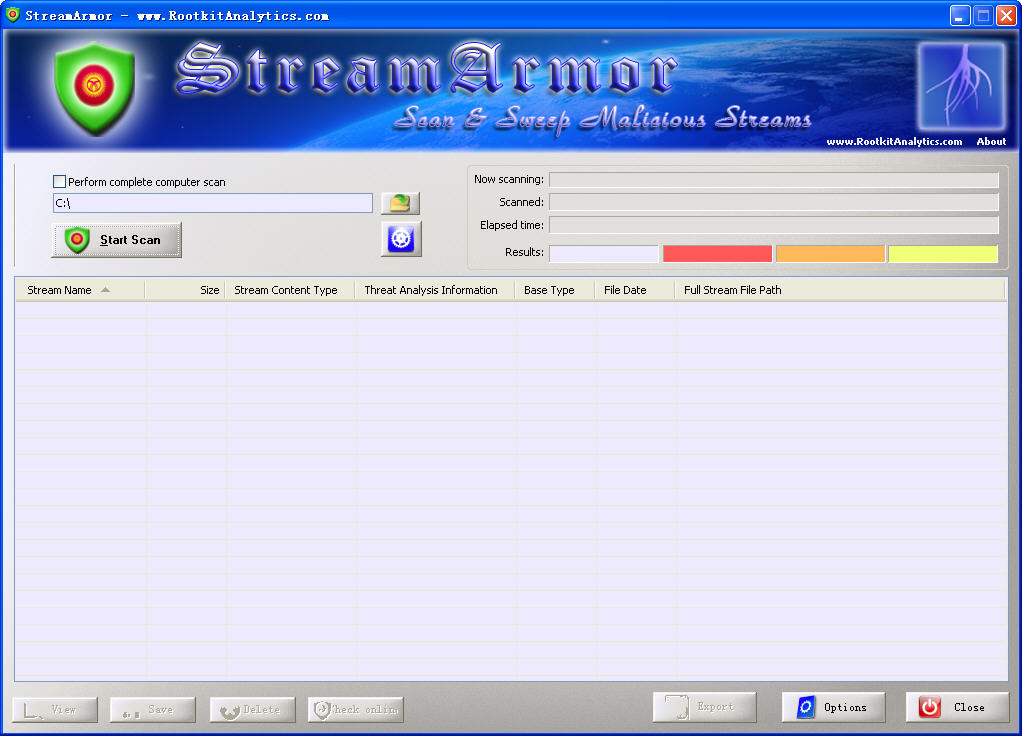This screenshot has width=1022, height=736.
Task: Sort by Full Stream File Path column
Action: (x=841, y=290)
